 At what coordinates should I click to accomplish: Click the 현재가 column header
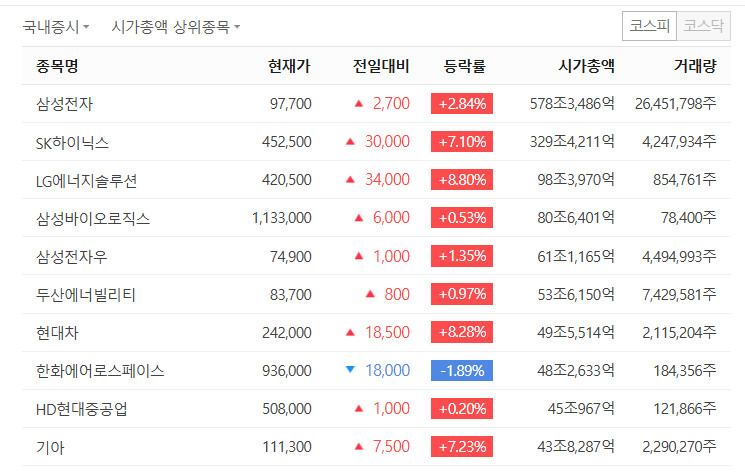pos(289,66)
